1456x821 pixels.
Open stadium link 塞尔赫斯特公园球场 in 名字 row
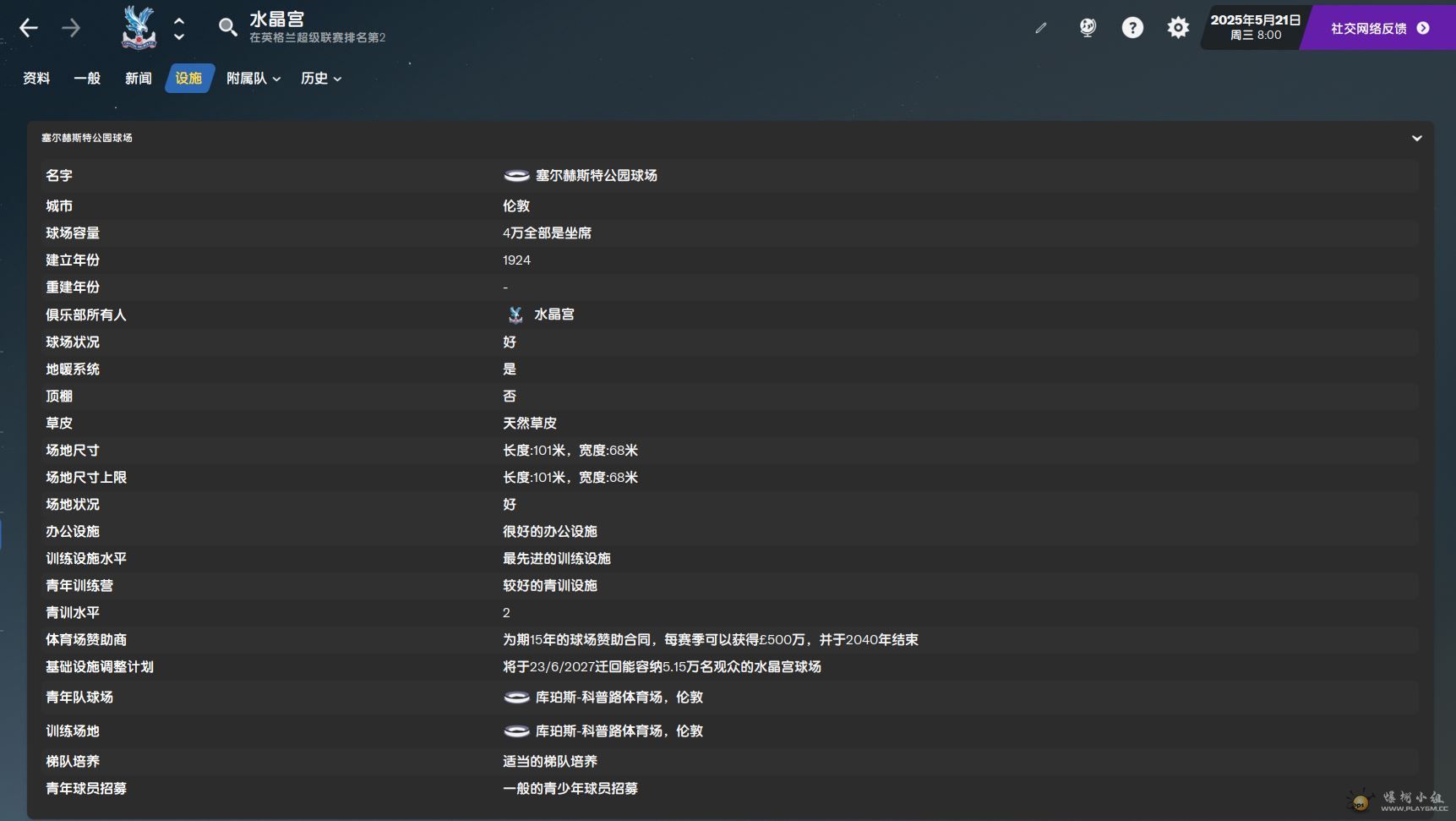tap(597, 175)
